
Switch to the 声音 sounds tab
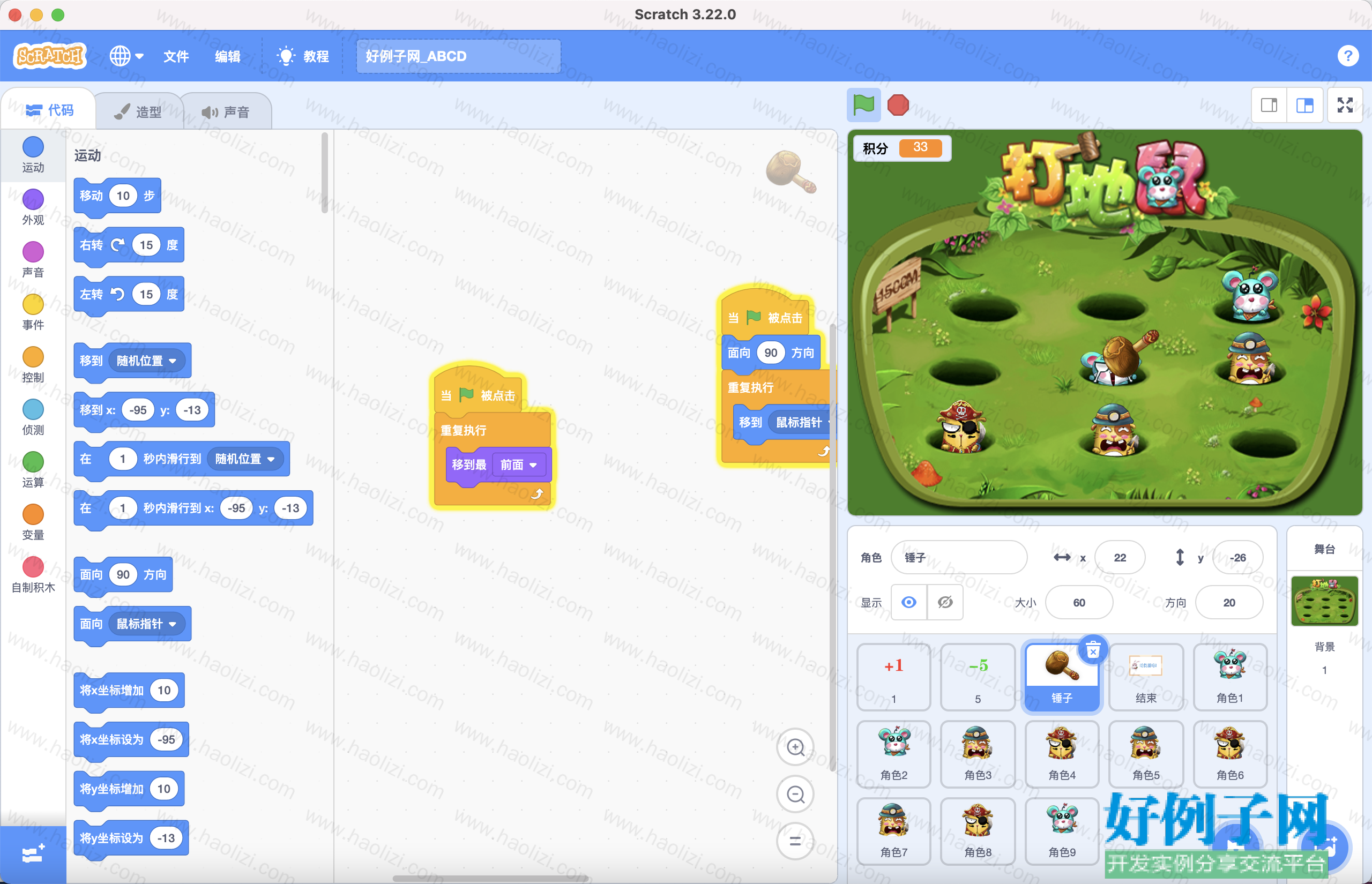click(226, 111)
